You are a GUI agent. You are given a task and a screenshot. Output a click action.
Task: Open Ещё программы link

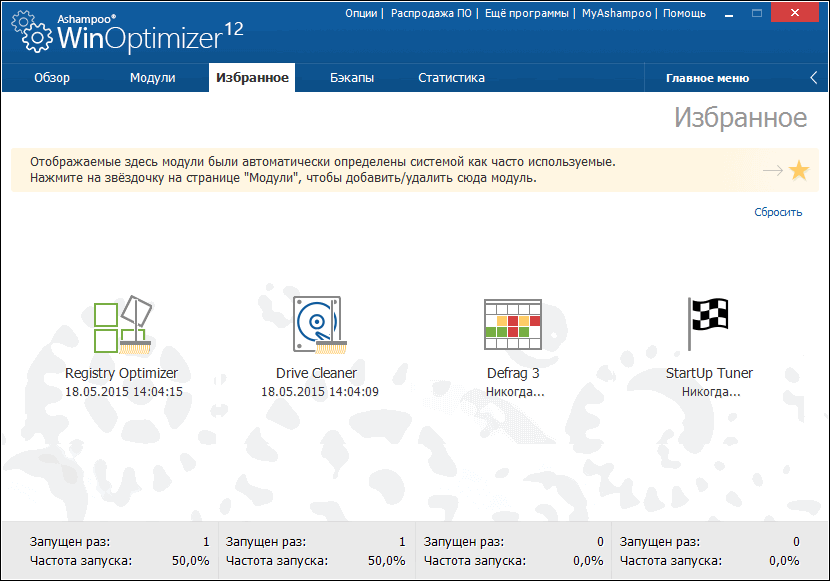coord(527,13)
